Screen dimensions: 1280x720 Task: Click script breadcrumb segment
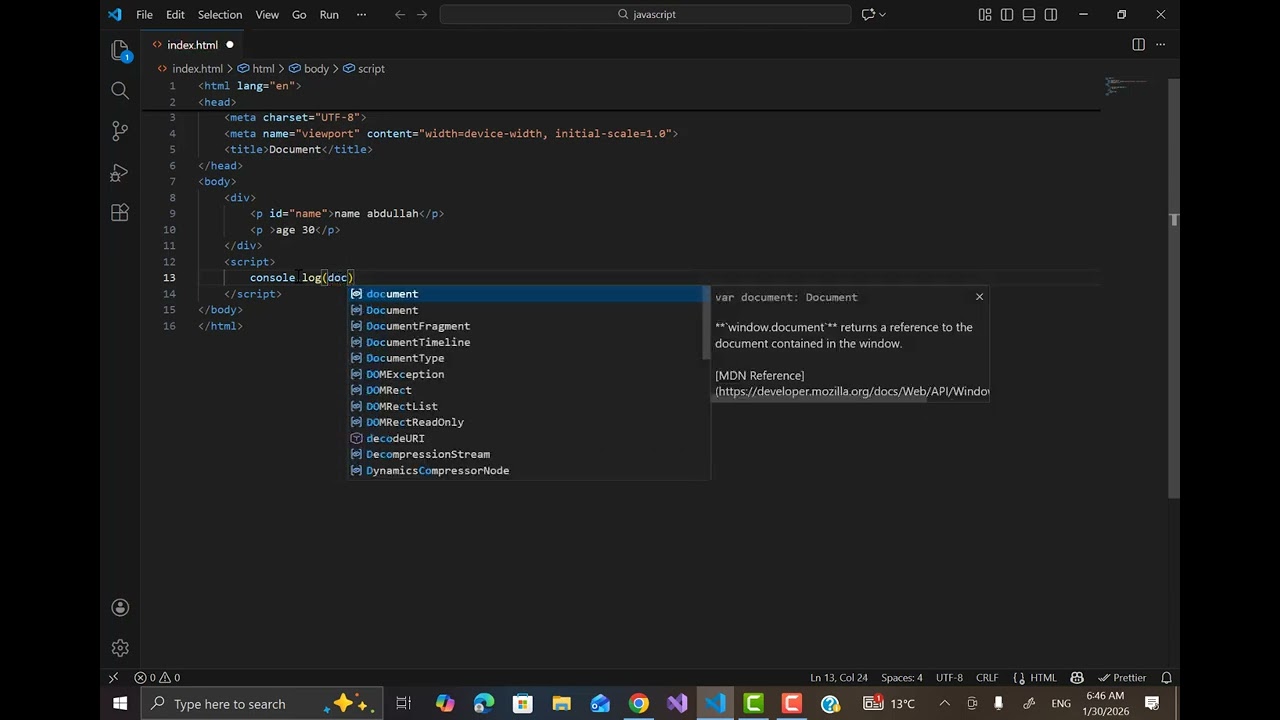coord(371,68)
